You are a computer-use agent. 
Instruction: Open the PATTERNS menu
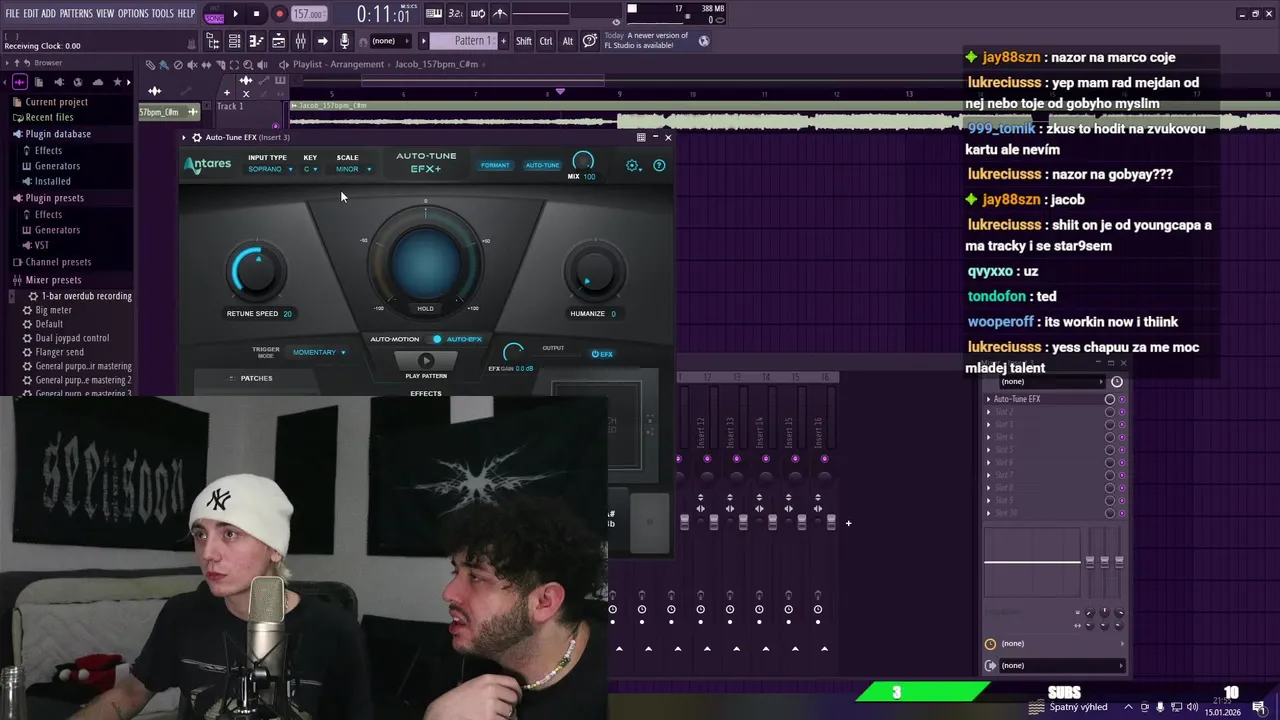tap(76, 13)
